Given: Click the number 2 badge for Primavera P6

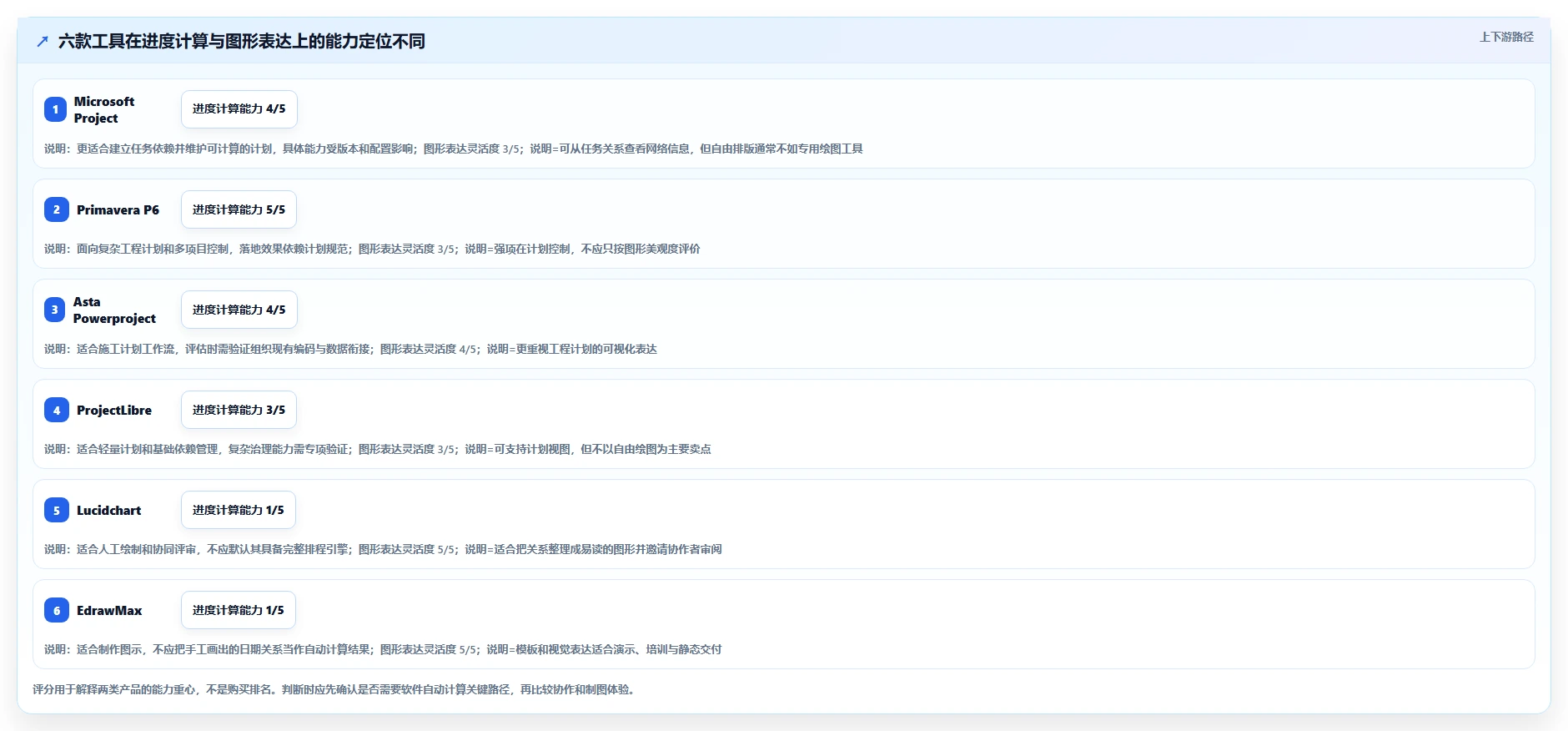Looking at the screenshot, I should coord(57,209).
